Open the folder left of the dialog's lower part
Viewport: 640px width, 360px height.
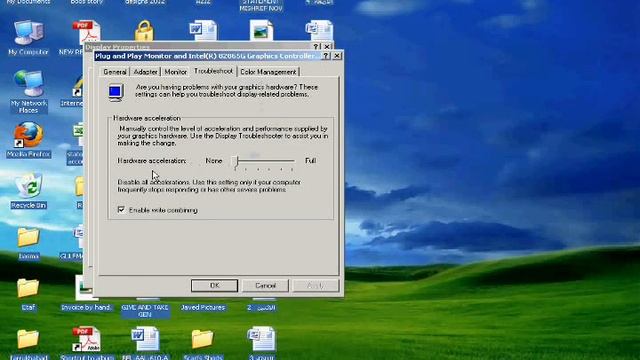click(x=28, y=237)
